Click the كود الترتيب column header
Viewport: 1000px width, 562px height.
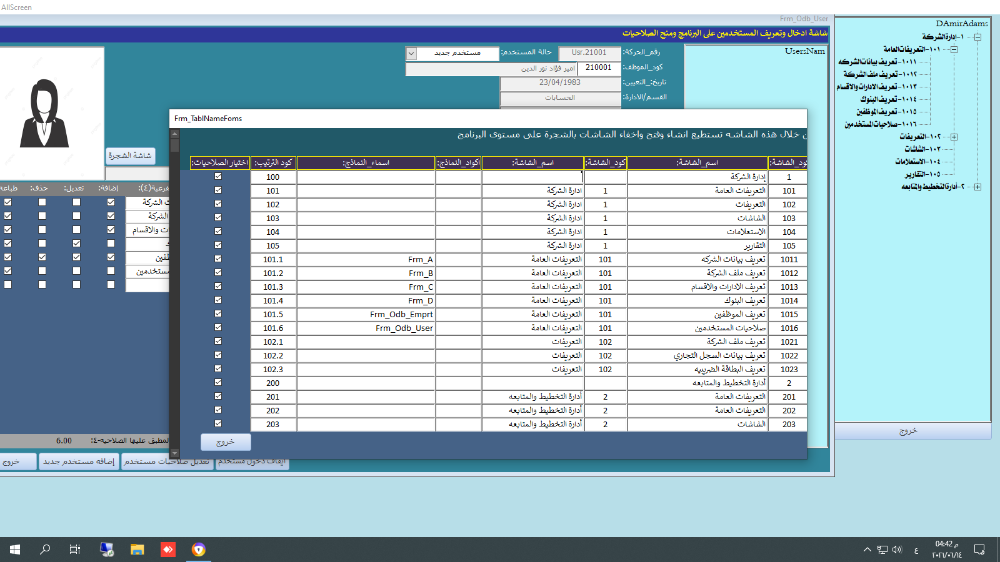(x=273, y=163)
